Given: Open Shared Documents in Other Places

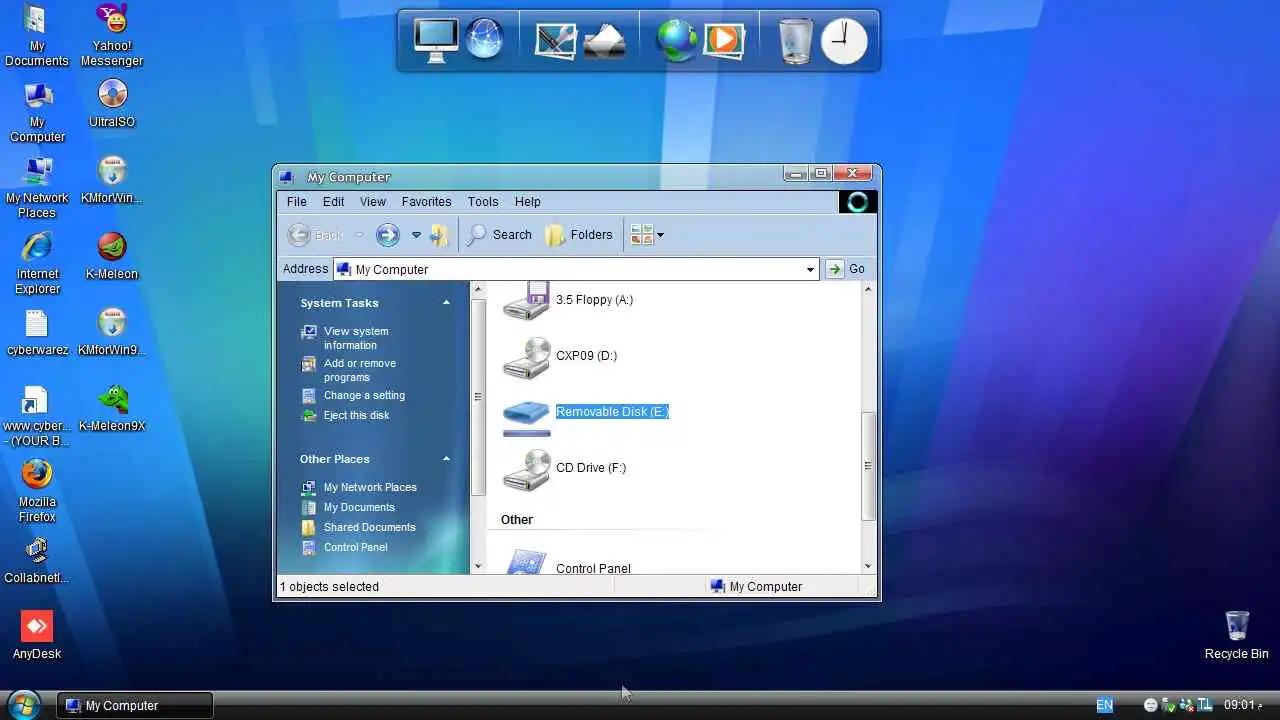Looking at the screenshot, I should tap(359, 527).
